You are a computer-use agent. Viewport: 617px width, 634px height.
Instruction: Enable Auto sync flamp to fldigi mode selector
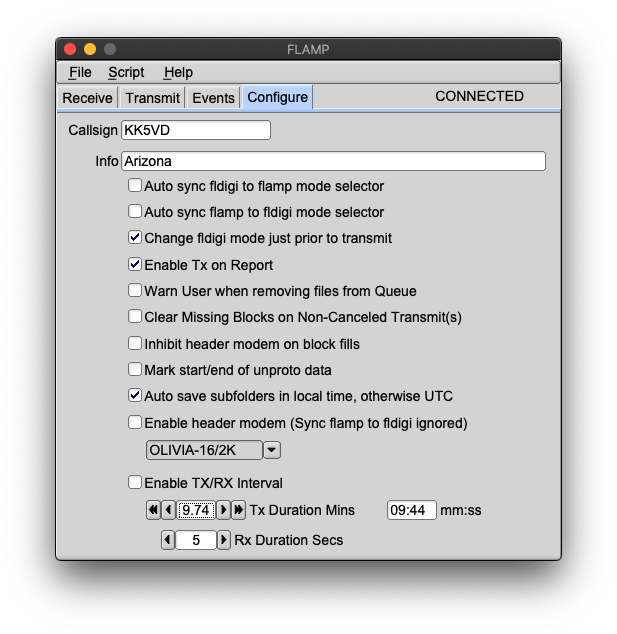coord(135,211)
